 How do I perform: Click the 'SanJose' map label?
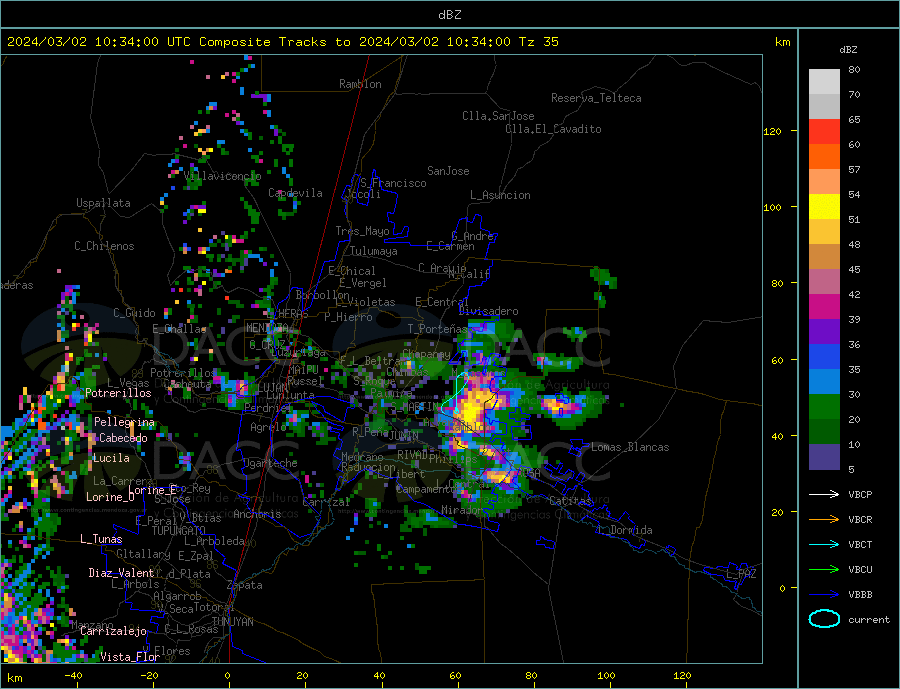point(448,171)
